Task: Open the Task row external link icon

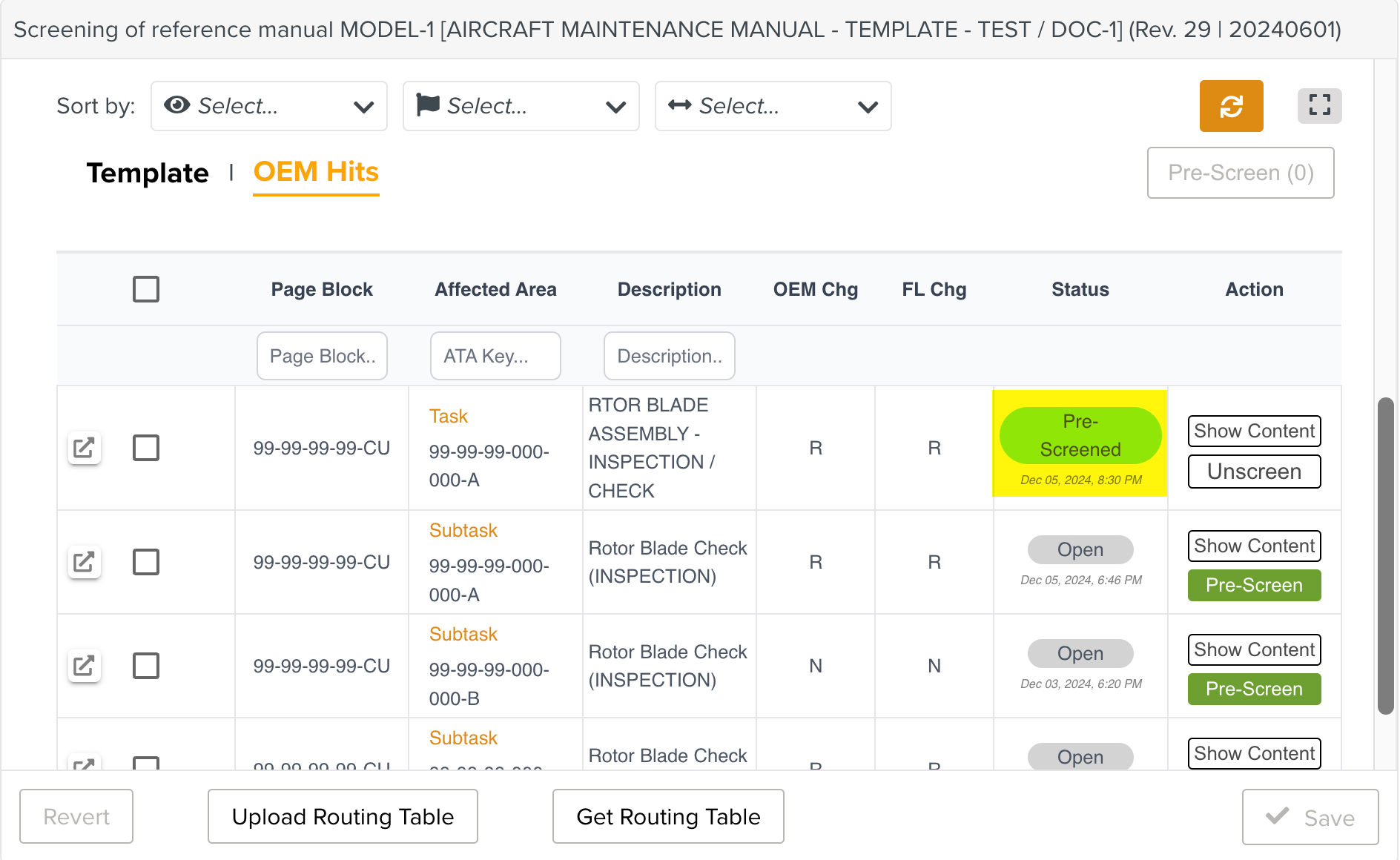Action: [84, 448]
